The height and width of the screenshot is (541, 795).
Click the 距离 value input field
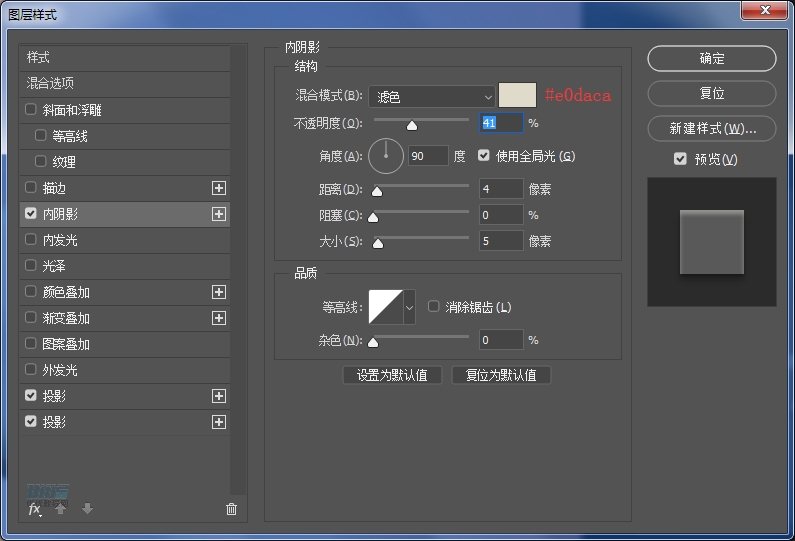[501, 189]
